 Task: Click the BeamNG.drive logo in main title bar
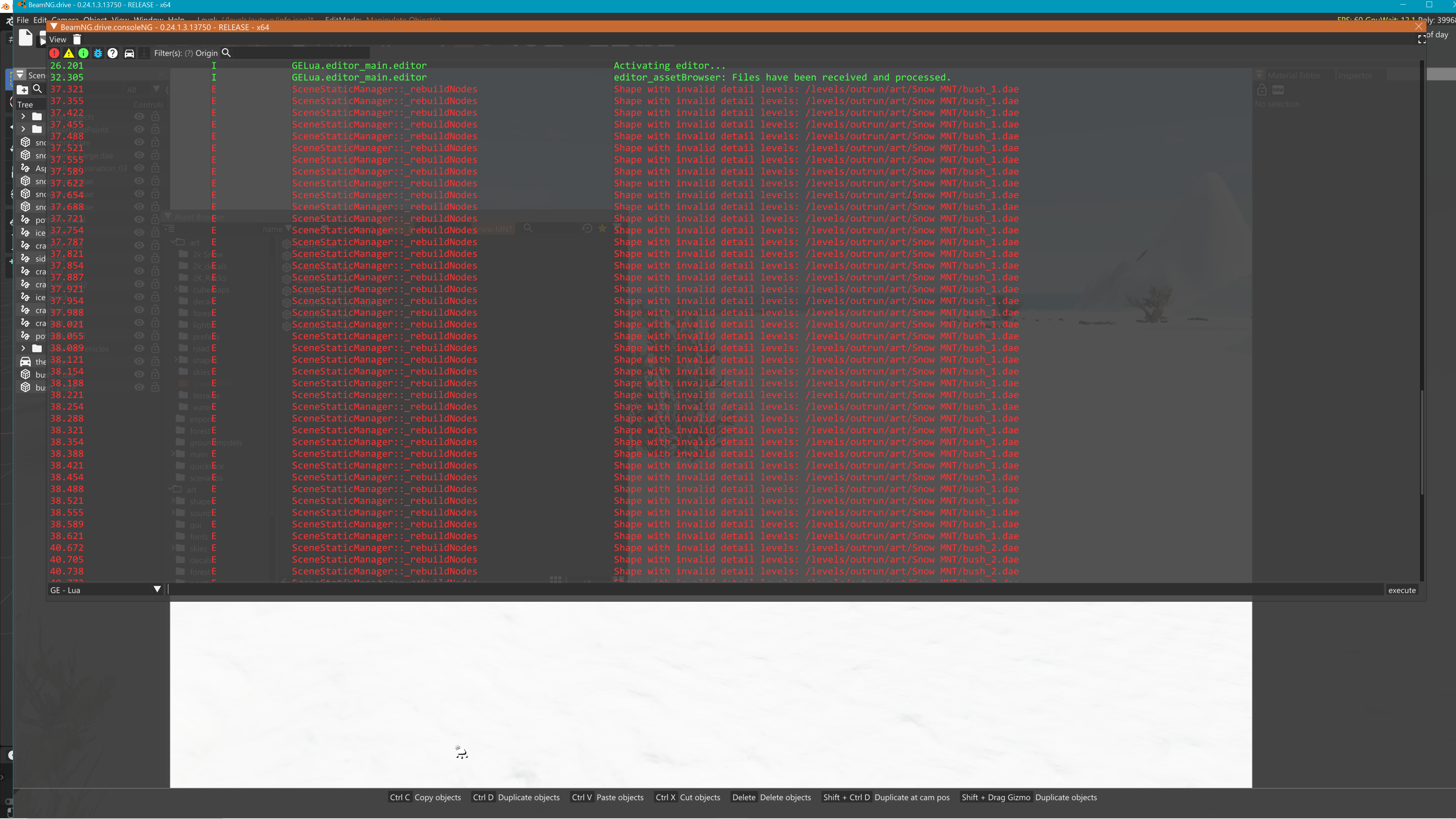point(22,5)
